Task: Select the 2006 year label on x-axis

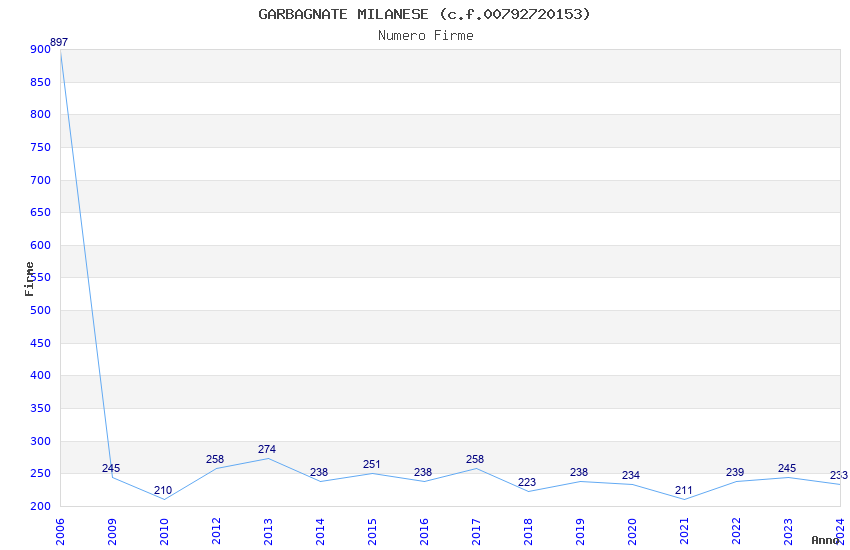Action: (x=60, y=532)
